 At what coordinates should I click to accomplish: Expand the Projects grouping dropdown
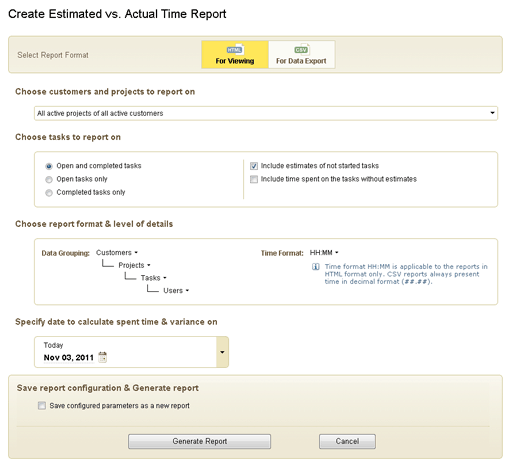135,265
